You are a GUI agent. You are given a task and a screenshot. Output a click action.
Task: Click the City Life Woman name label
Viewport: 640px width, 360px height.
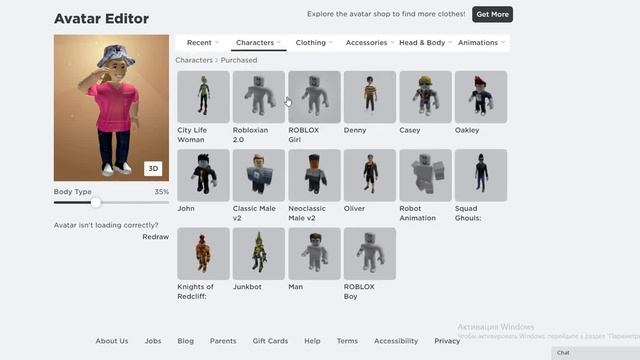[x=192, y=135]
